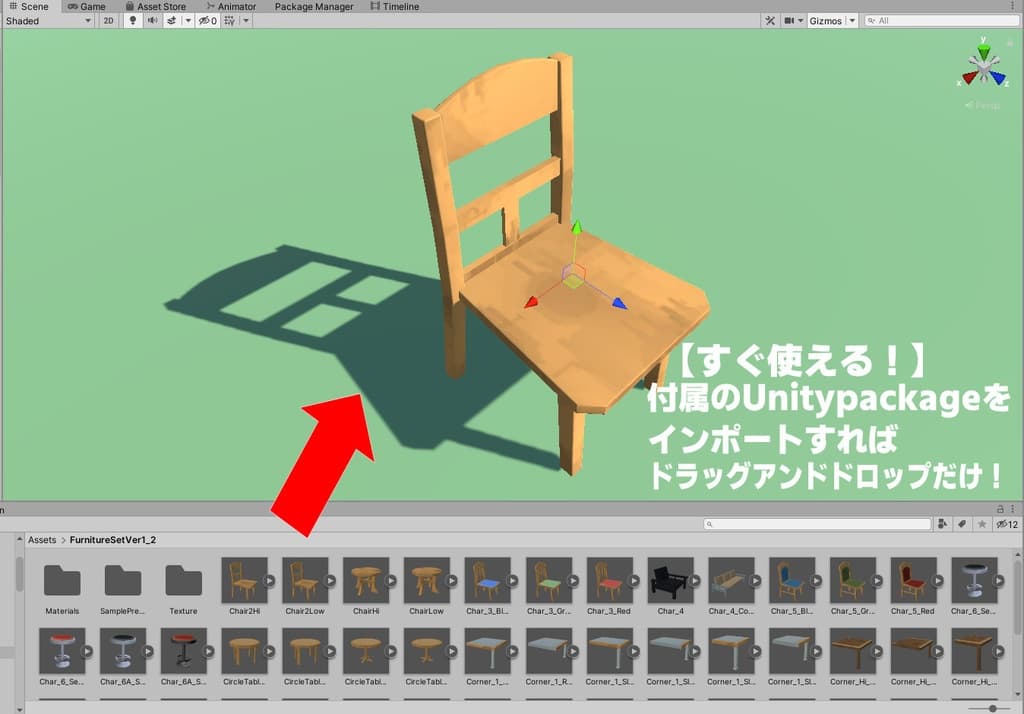Click the favorites star in the Project panel
Viewport: 1024px width, 714px height.
[982, 523]
